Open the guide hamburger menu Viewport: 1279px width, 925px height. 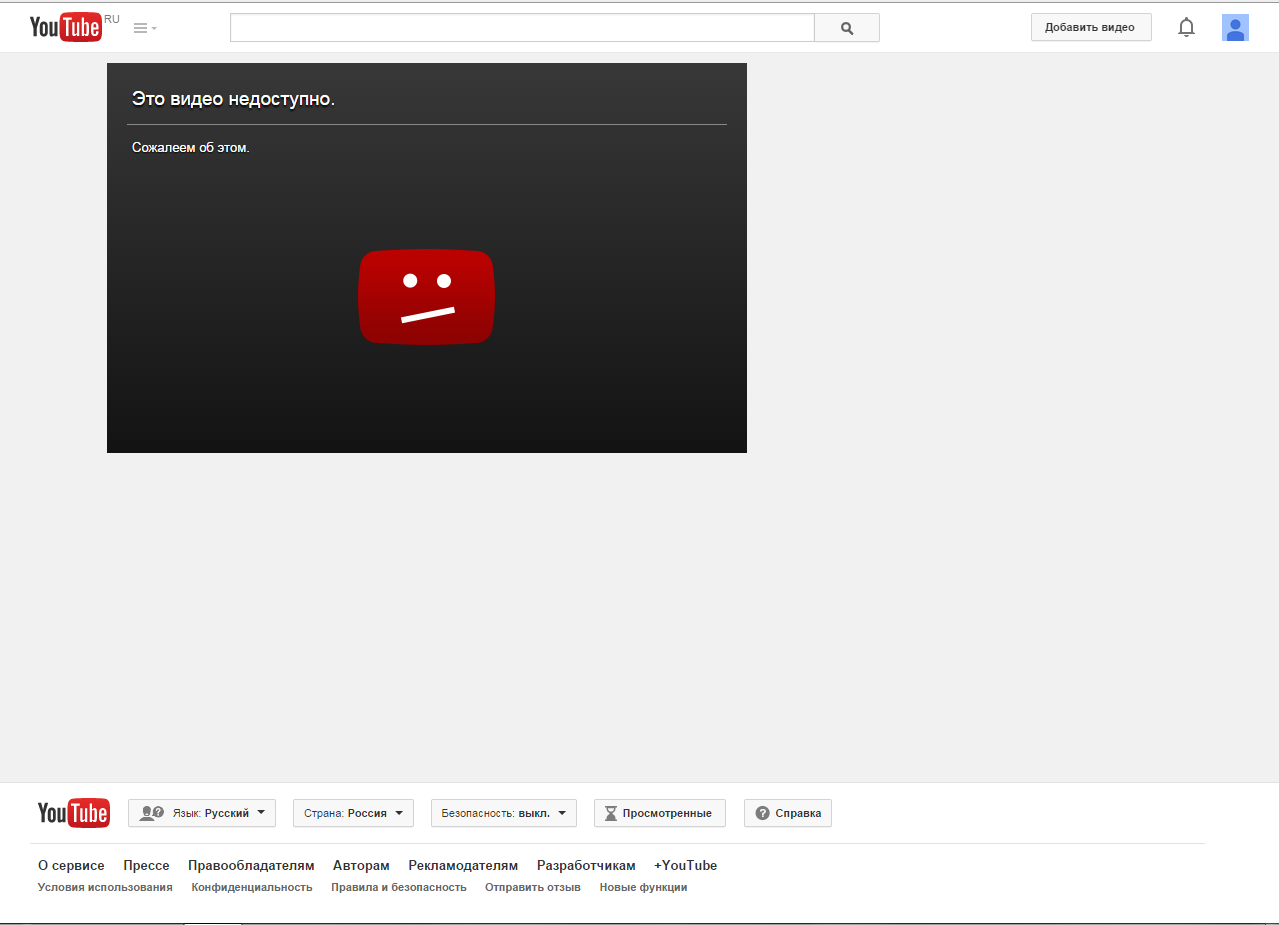coord(145,28)
